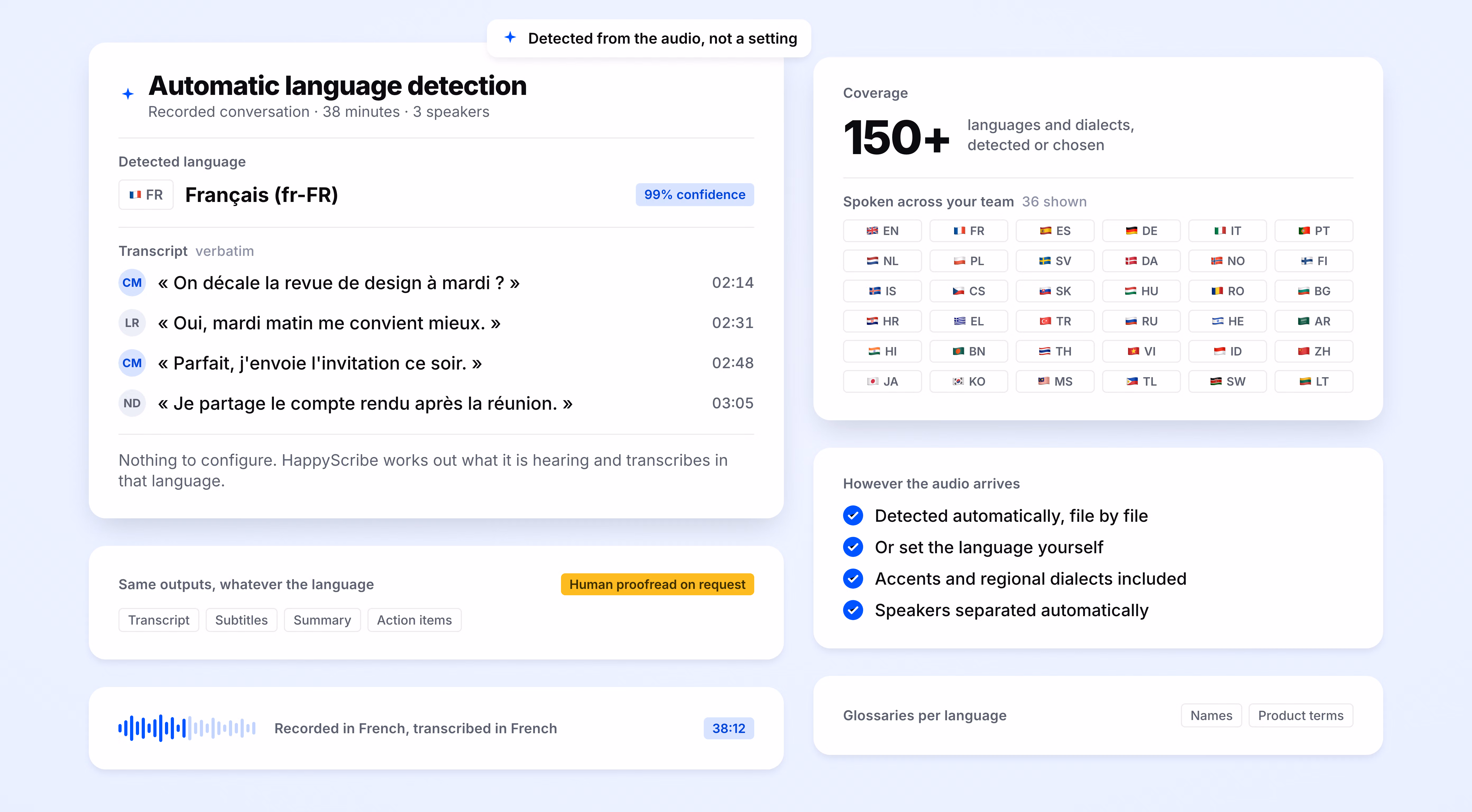Select the JA language chip
Screen dimensions: 1472x812
(882, 382)
